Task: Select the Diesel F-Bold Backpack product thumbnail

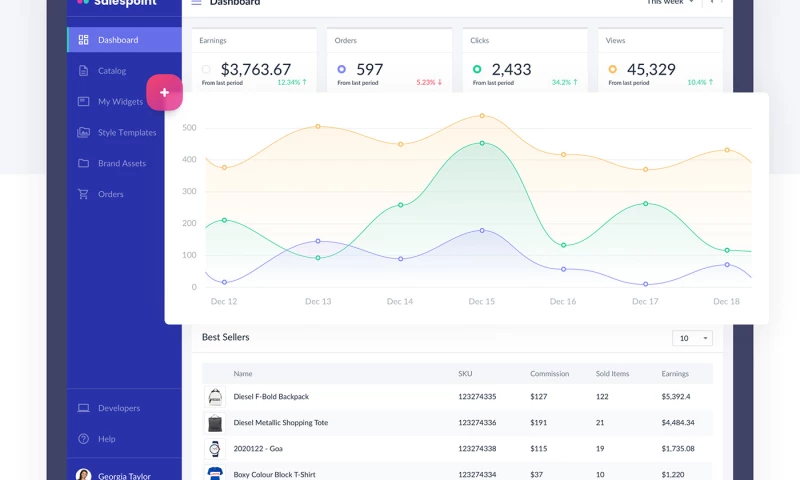Action: click(215, 397)
